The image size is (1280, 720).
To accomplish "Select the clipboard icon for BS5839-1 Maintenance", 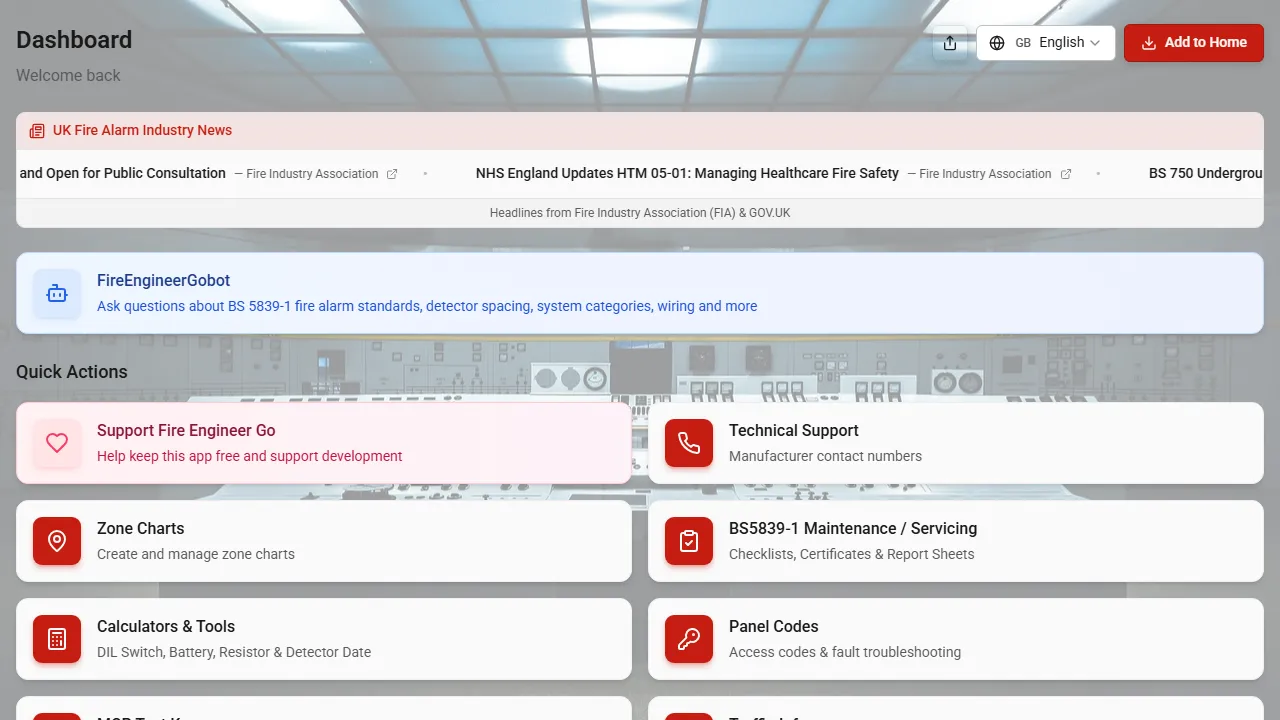I will 688,541.
